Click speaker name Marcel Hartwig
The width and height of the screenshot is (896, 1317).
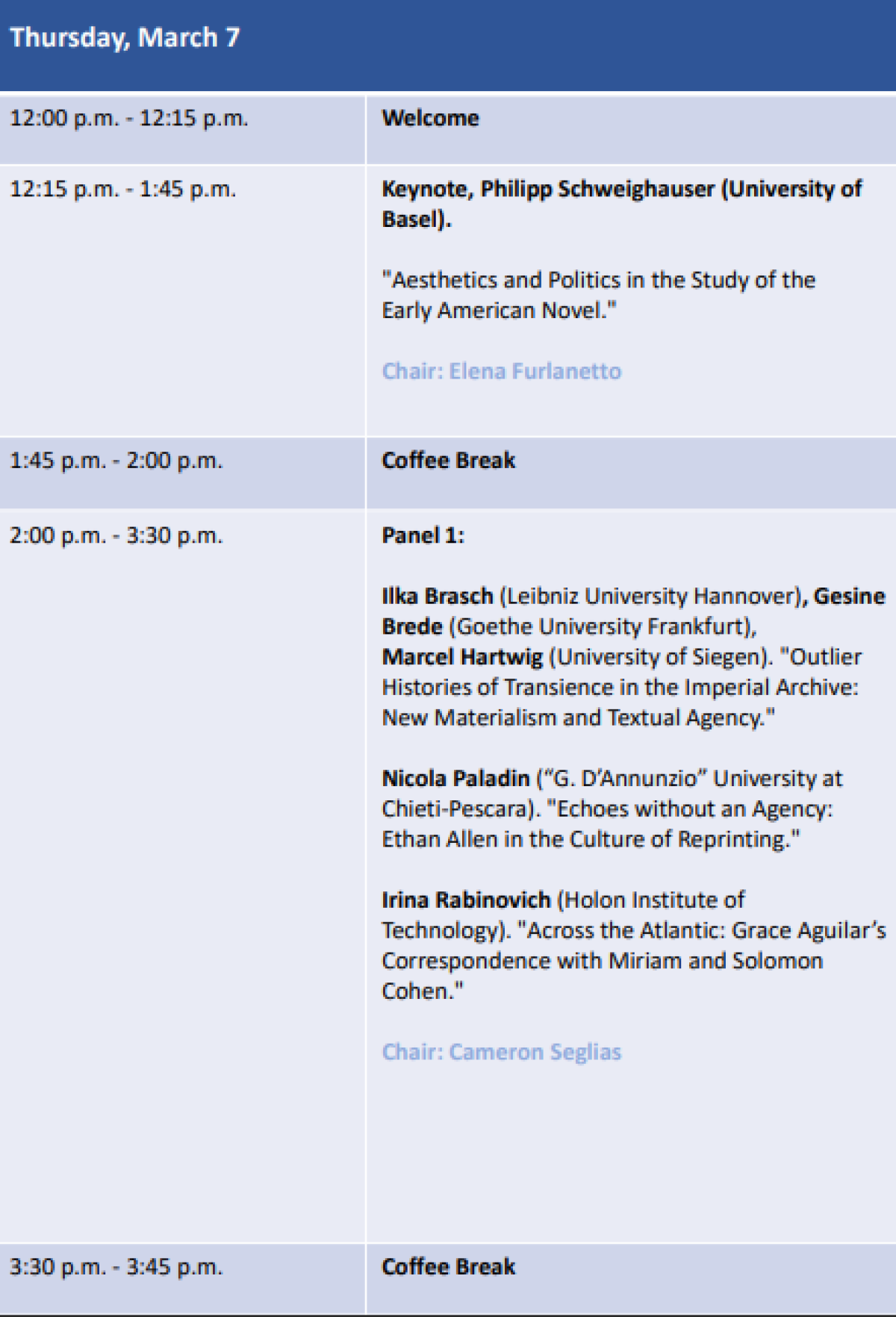[462, 657]
